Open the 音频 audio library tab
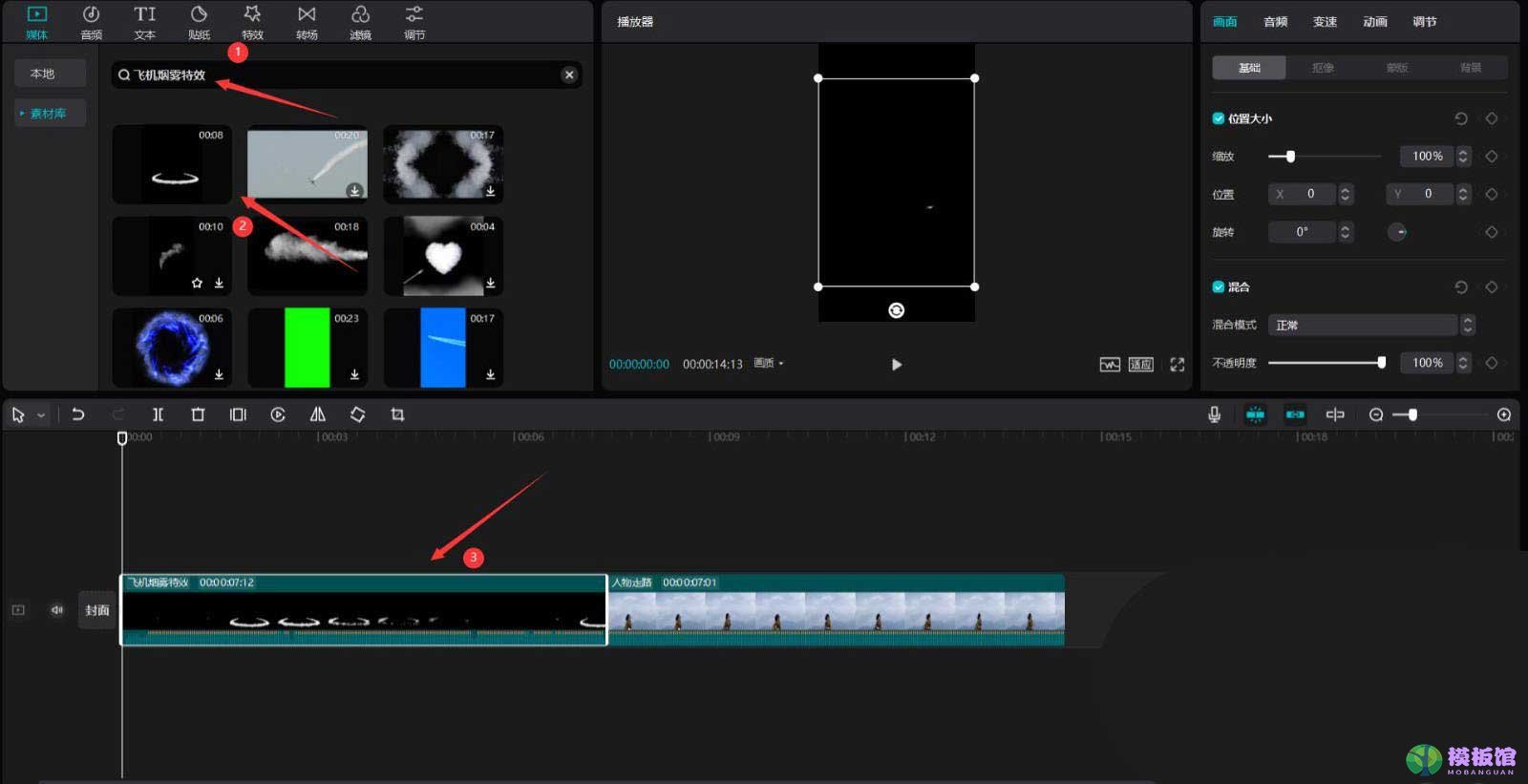Image resolution: width=1528 pixels, height=784 pixels. [91, 23]
